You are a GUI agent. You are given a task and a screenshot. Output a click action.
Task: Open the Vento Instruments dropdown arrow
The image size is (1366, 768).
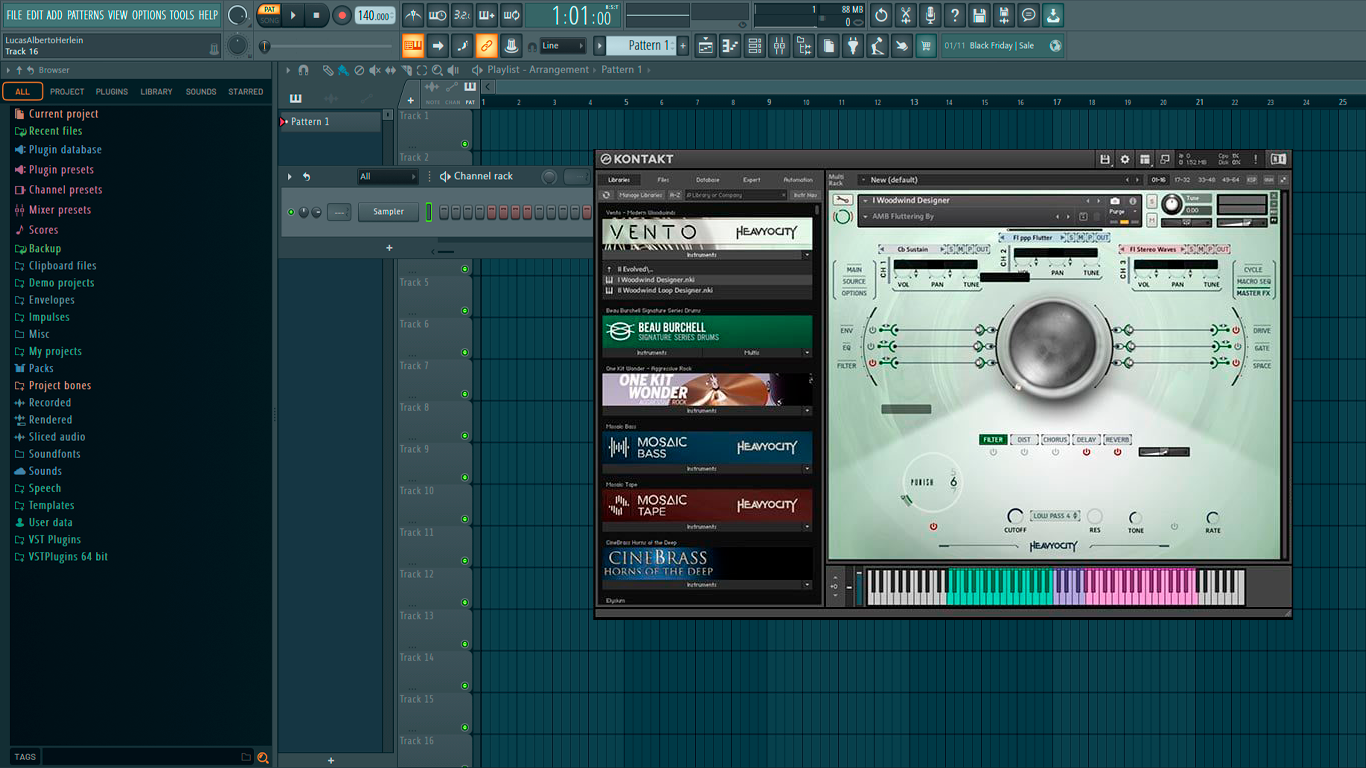[807, 255]
